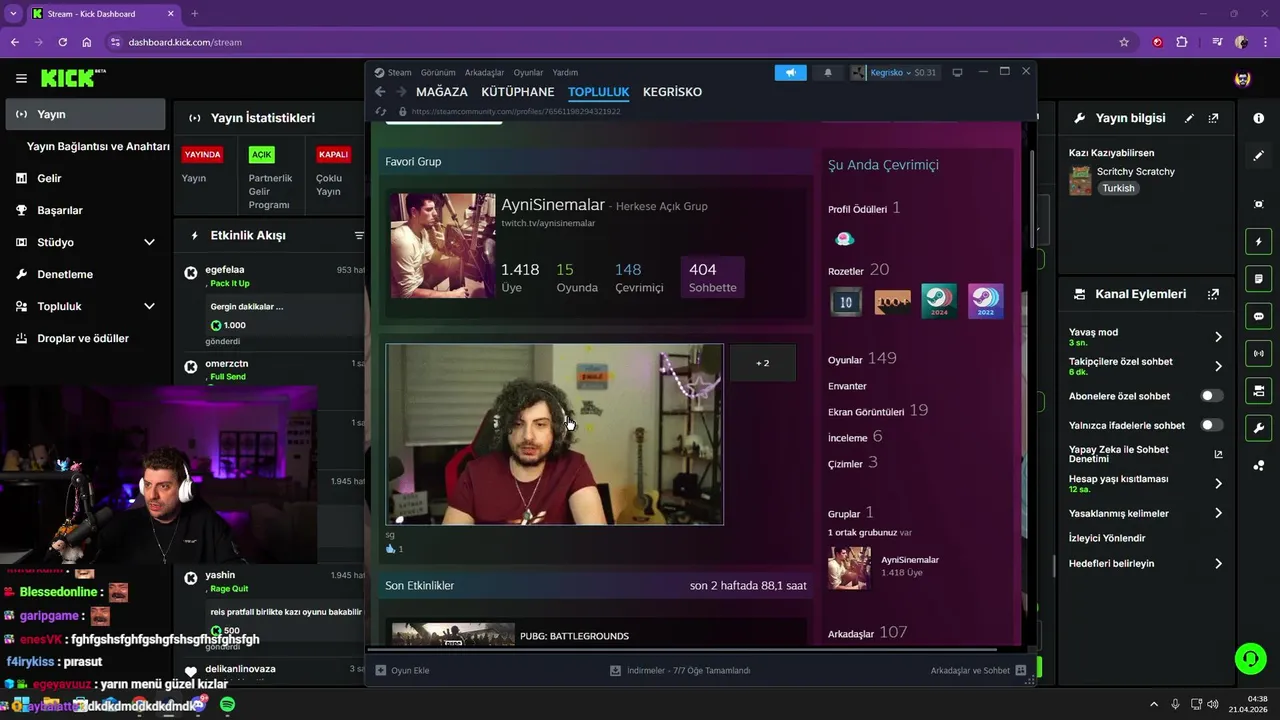Open Droplar ve ödüller in sidebar
Viewport: 1280px width, 720px height.
tap(85, 338)
